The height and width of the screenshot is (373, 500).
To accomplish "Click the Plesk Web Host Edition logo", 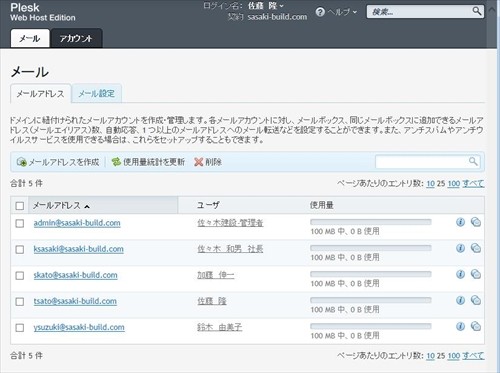I will [x=43, y=12].
